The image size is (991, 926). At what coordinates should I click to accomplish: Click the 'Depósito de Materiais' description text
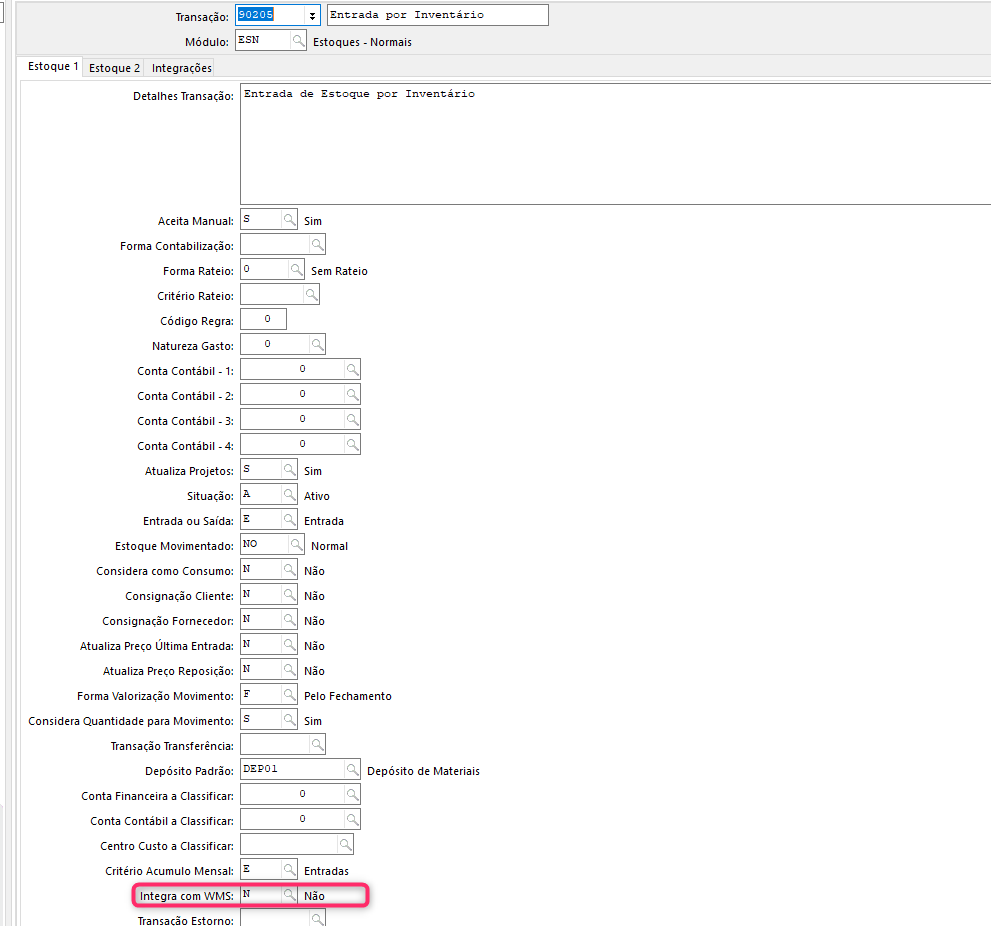(423, 771)
